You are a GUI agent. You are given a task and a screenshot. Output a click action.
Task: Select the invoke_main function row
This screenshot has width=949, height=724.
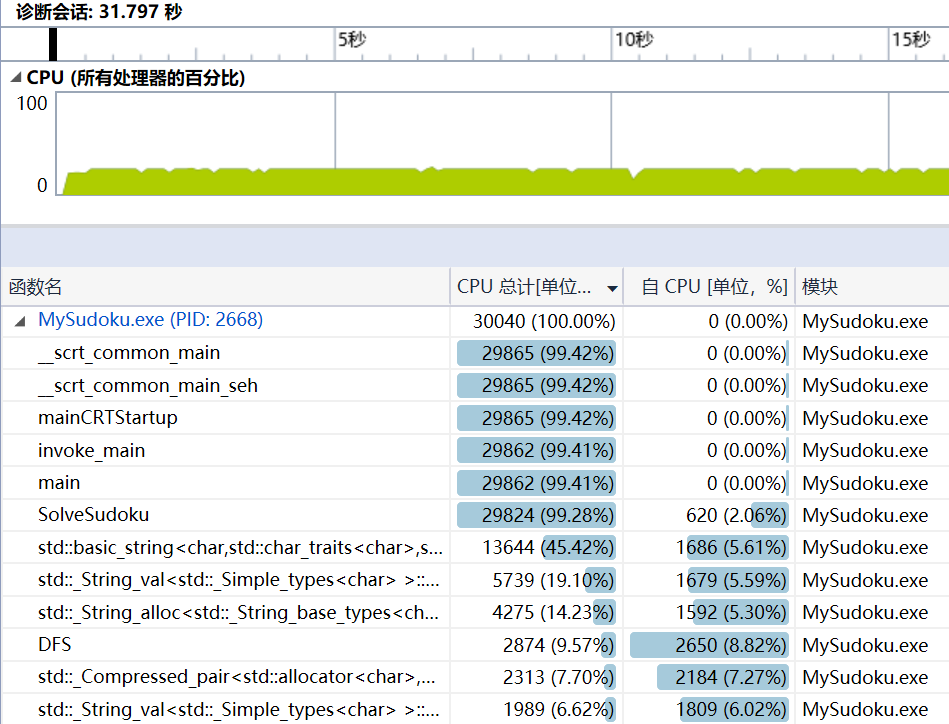coord(91,450)
